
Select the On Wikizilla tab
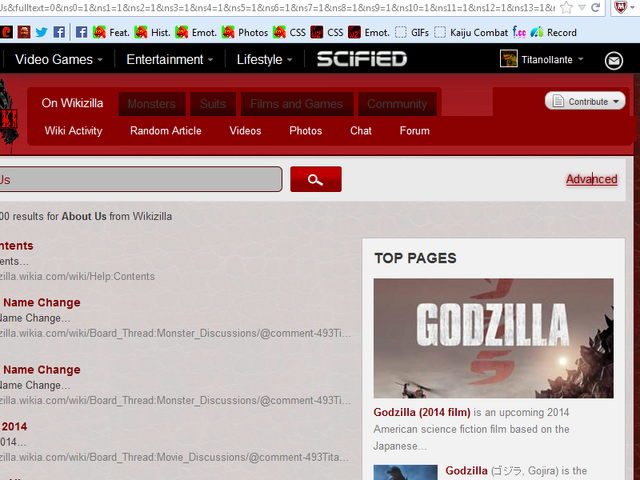[72, 103]
